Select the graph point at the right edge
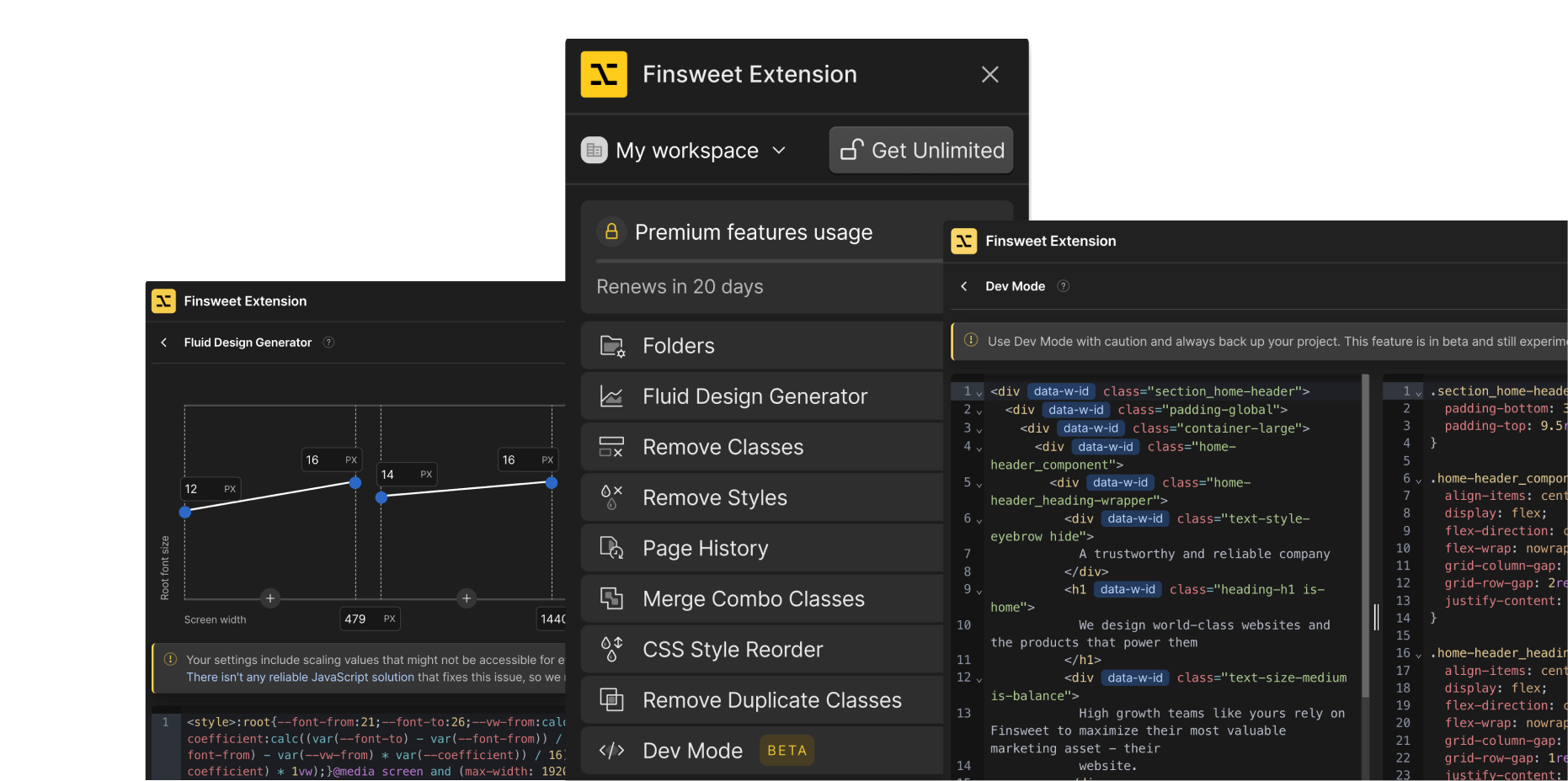 tap(552, 482)
